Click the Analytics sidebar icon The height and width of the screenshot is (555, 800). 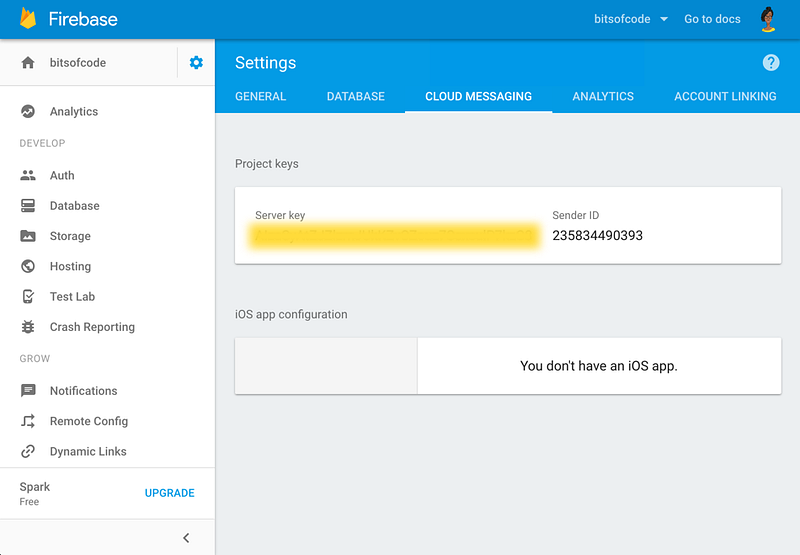click(x=28, y=111)
